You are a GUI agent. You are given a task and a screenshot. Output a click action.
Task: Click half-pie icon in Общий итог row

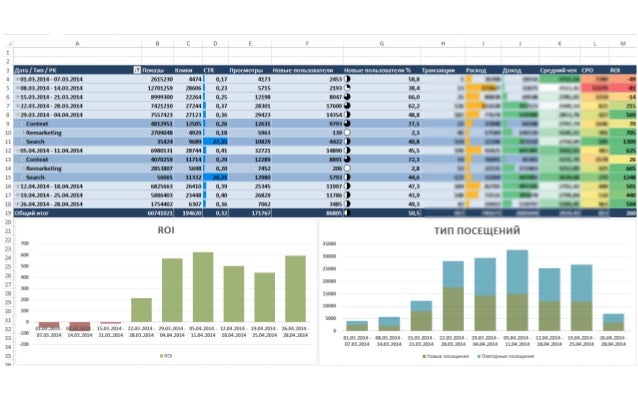[347, 213]
